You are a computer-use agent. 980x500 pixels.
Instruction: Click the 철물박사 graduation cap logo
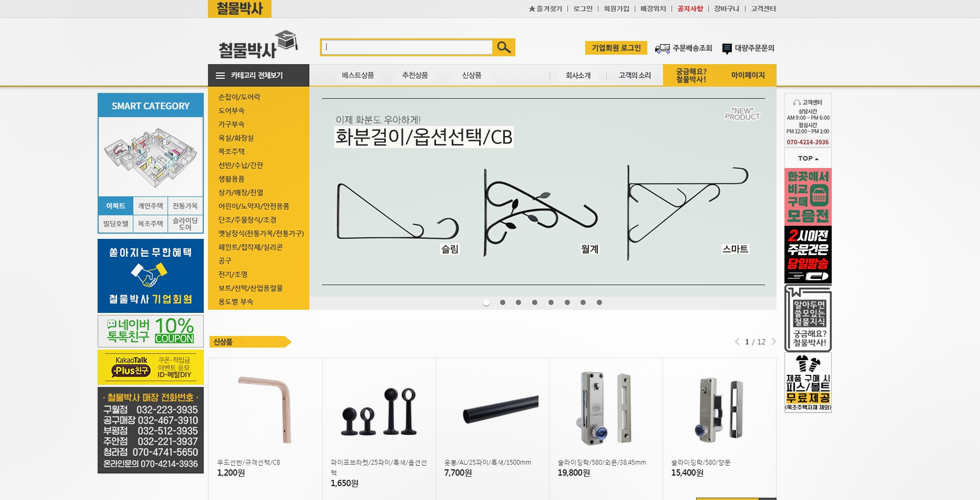tap(258, 45)
